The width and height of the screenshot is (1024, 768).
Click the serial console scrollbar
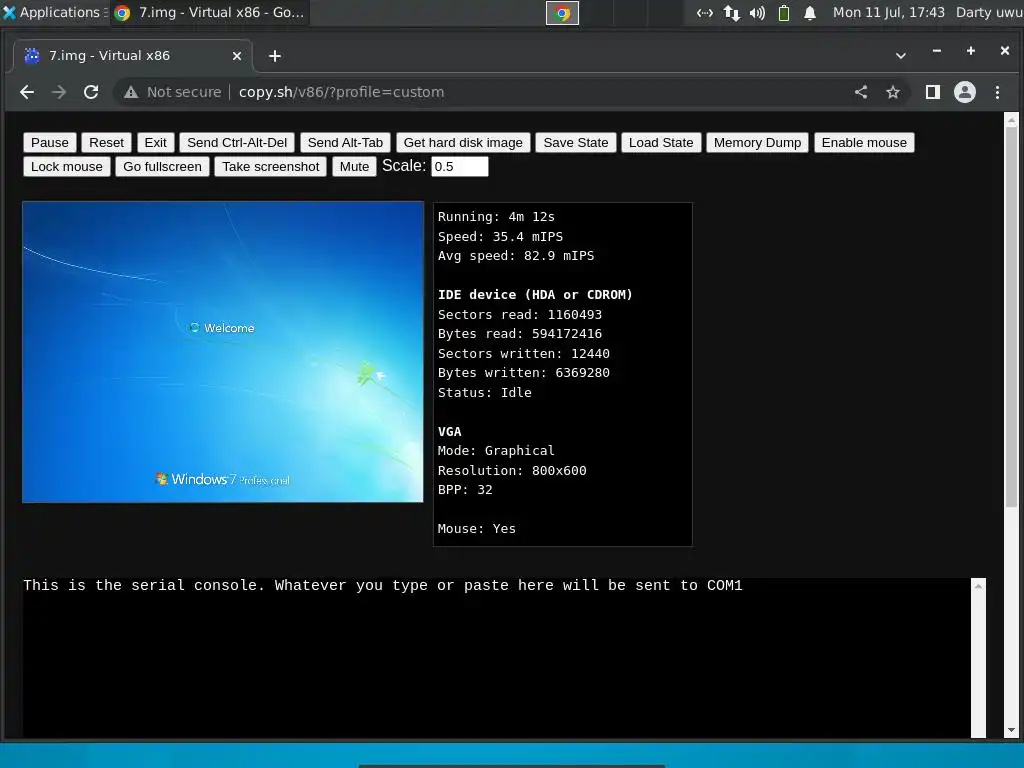coord(978,658)
